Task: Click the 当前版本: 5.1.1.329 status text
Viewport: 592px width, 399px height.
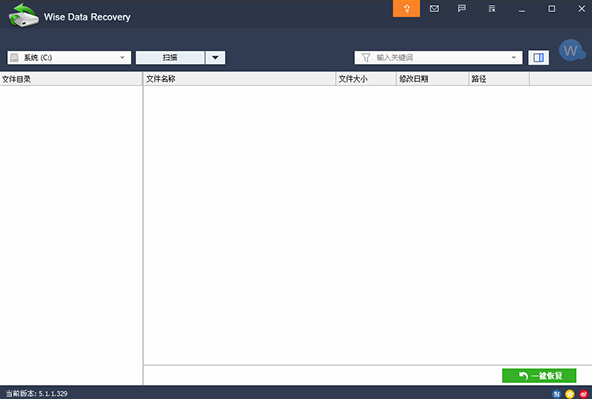Action: [x=36, y=394]
